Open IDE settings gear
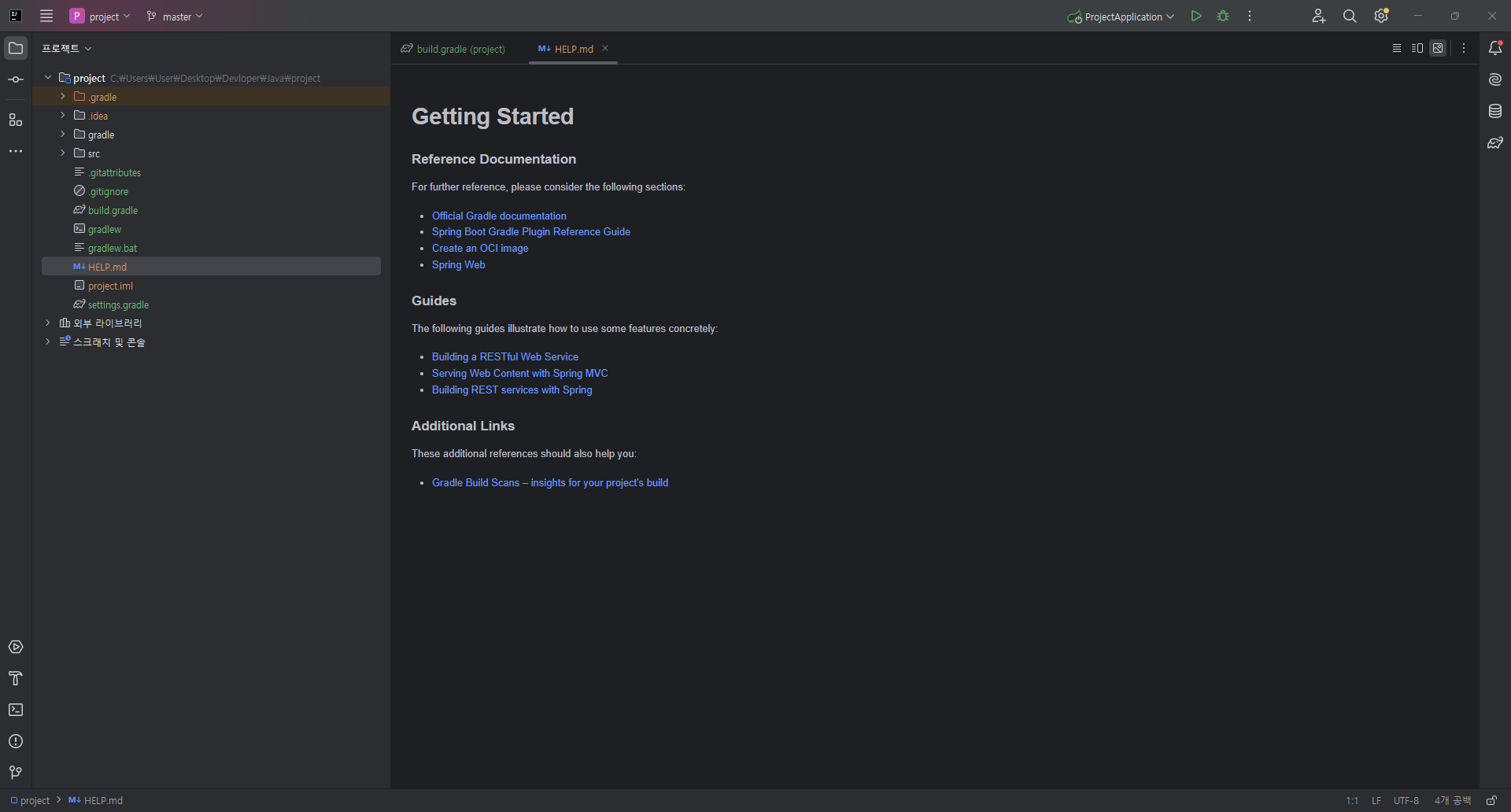The height and width of the screenshot is (812, 1511). (1381, 16)
